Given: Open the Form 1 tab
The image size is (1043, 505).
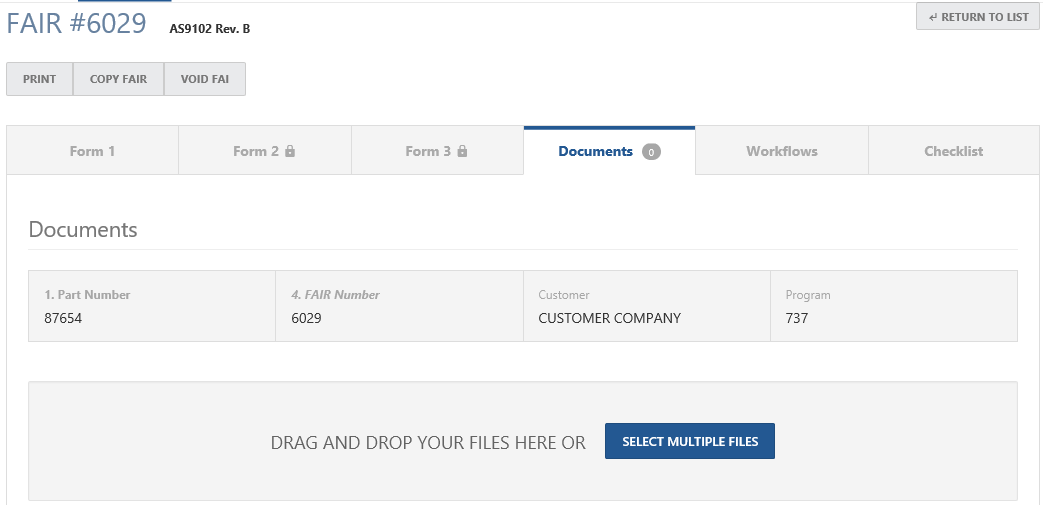Looking at the screenshot, I should click(92, 150).
